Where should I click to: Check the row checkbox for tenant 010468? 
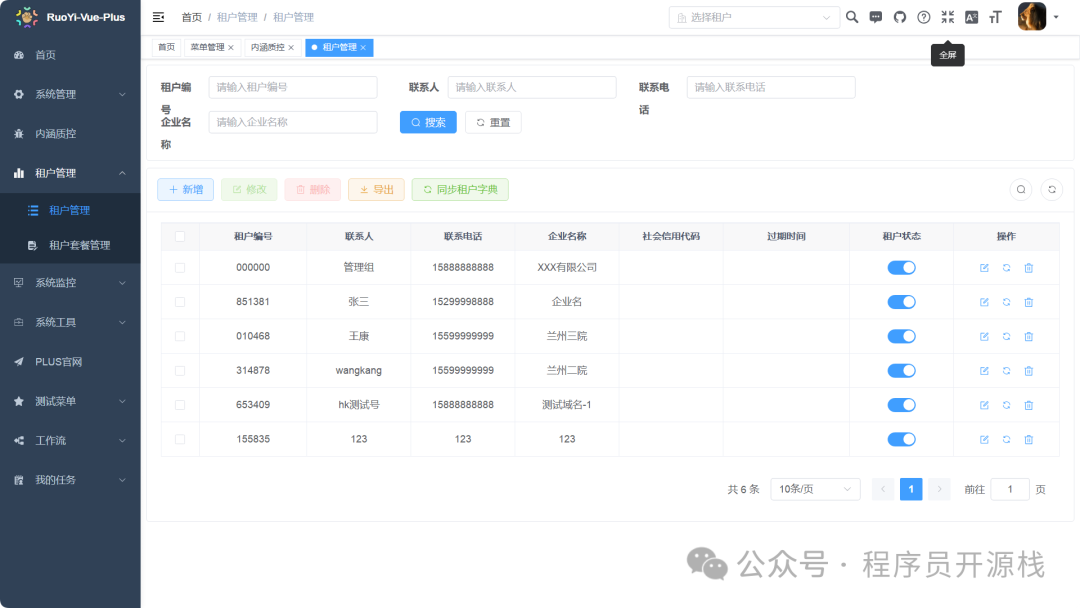coord(180,336)
